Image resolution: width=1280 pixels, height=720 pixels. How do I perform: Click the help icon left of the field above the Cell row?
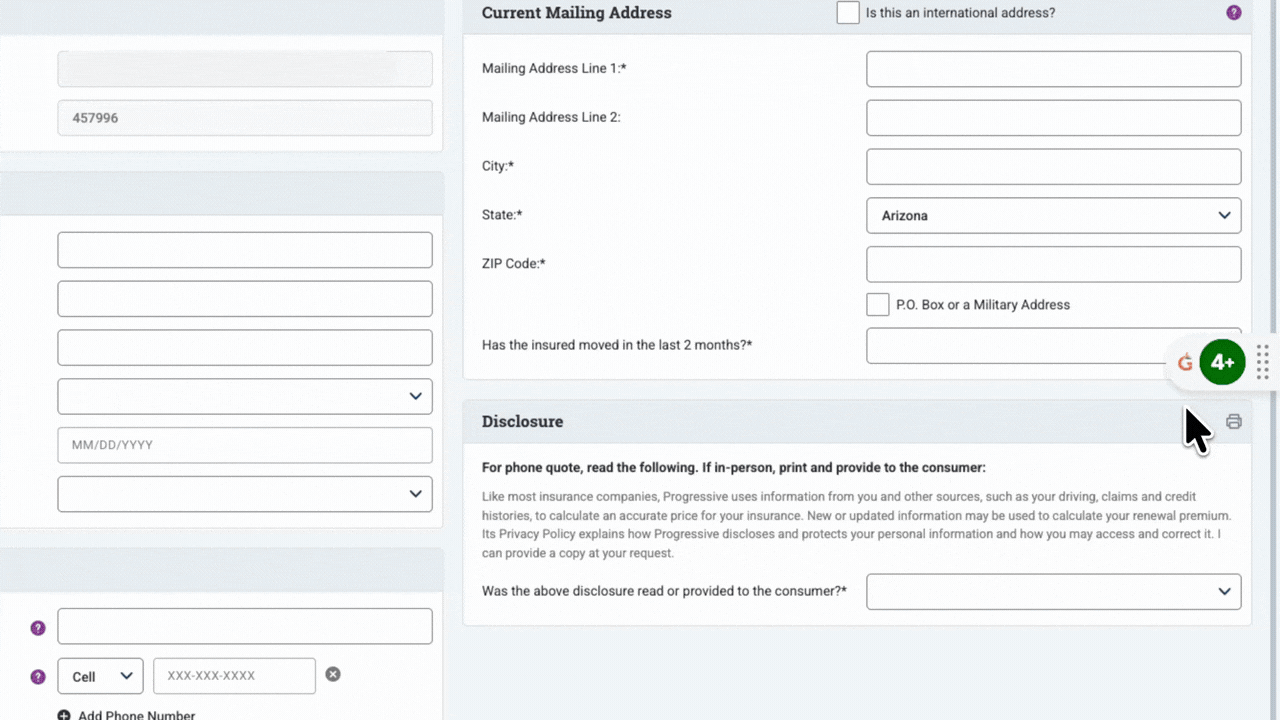(x=38, y=628)
